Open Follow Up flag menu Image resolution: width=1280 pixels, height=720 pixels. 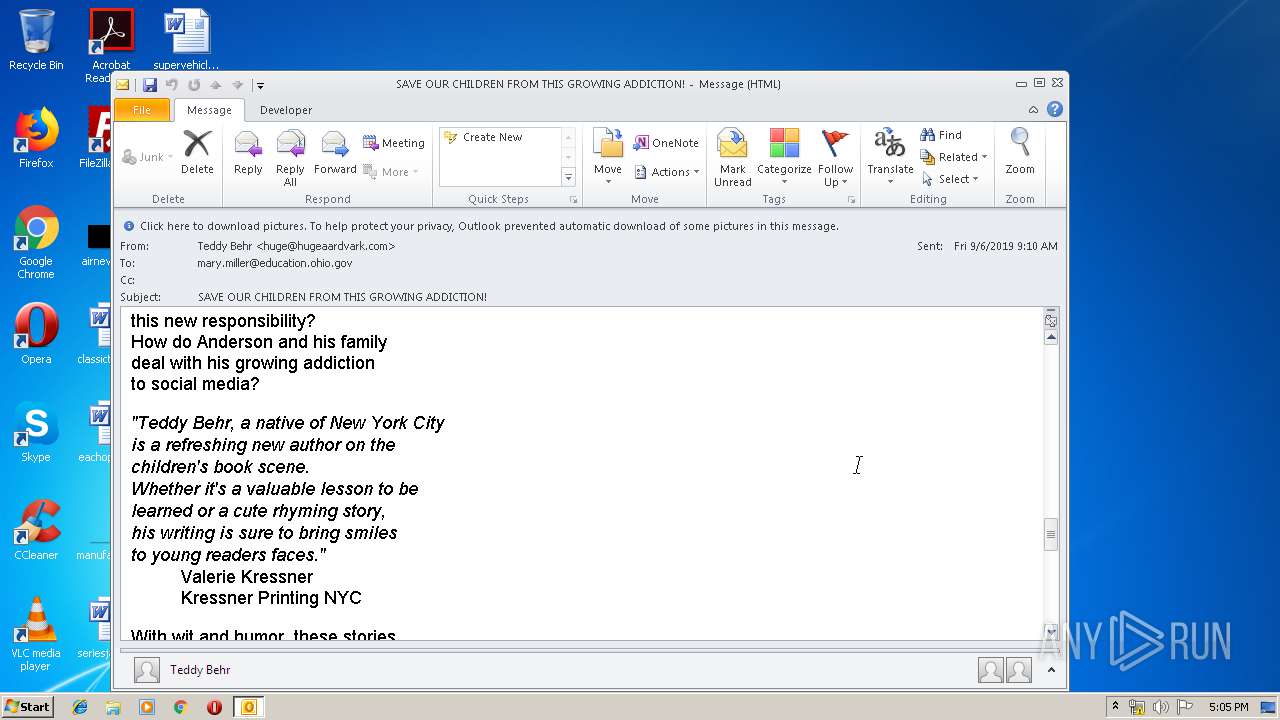coord(835,158)
